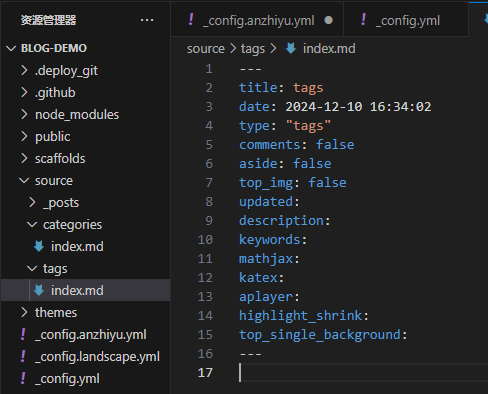This screenshot has height=394, width=488.
Task: Click YAML icon beside _config.yml in explorer
Action: point(23,378)
